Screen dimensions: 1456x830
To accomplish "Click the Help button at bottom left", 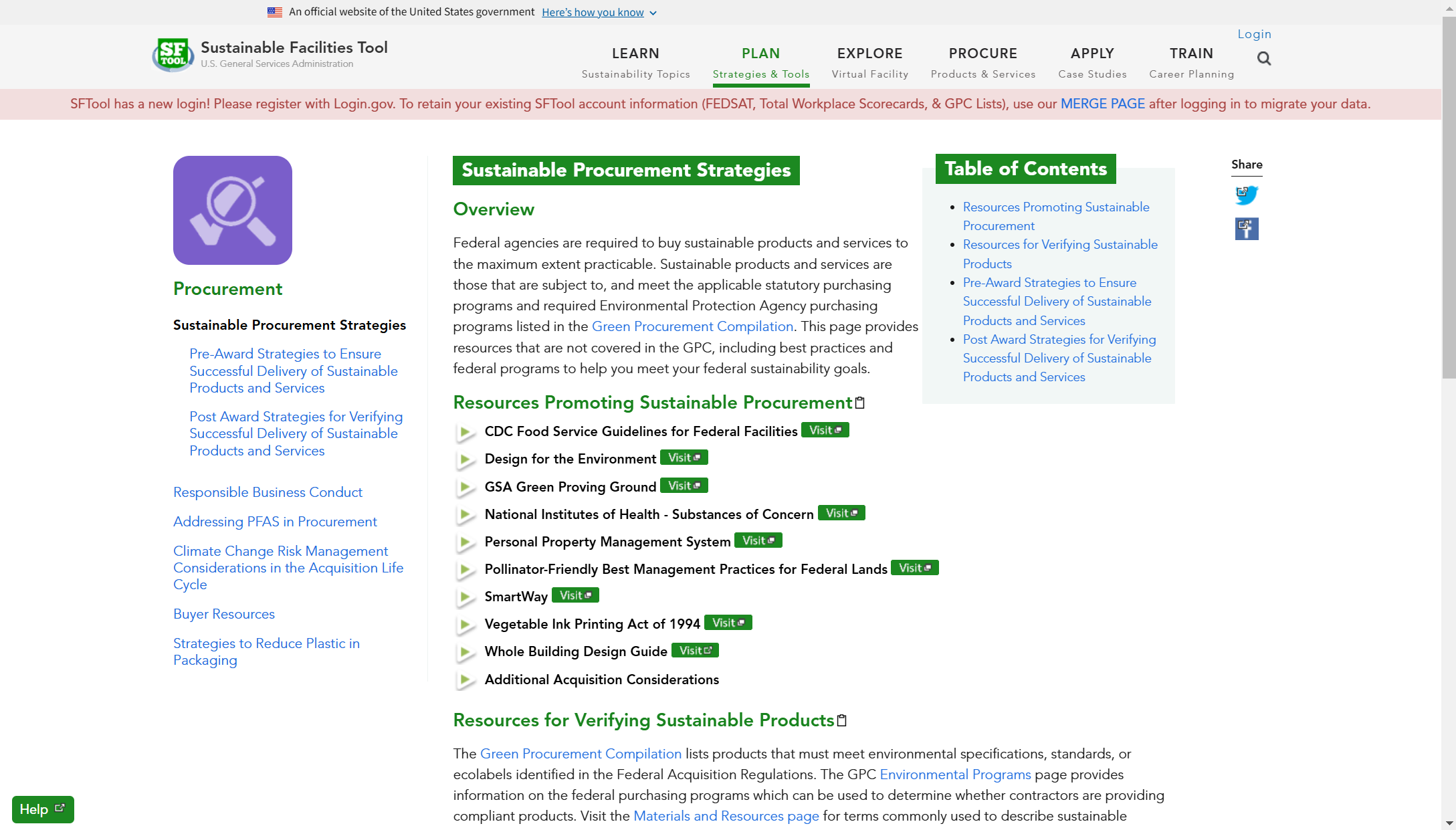I will (x=42, y=809).
